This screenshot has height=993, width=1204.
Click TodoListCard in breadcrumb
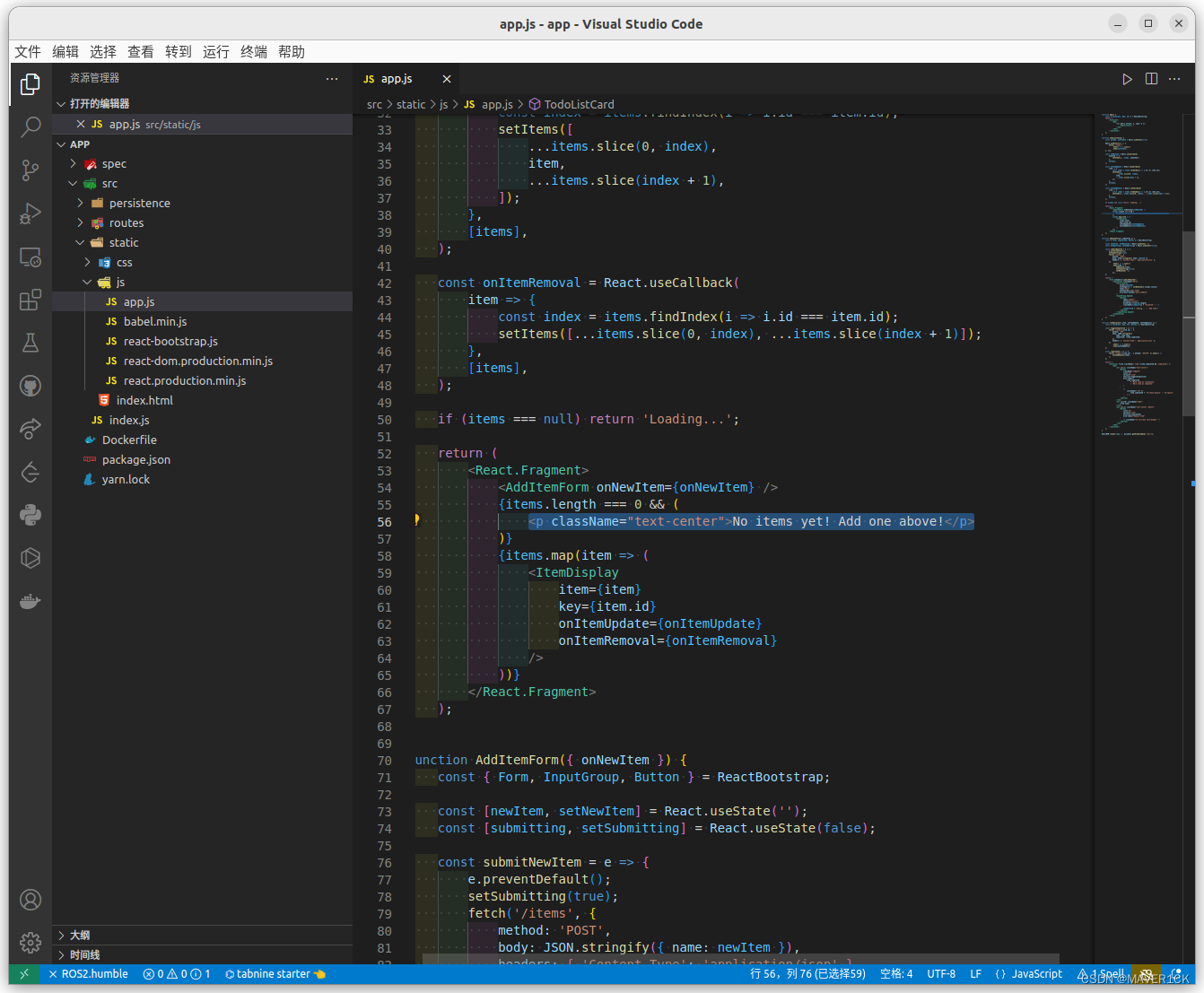tap(579, 105)
